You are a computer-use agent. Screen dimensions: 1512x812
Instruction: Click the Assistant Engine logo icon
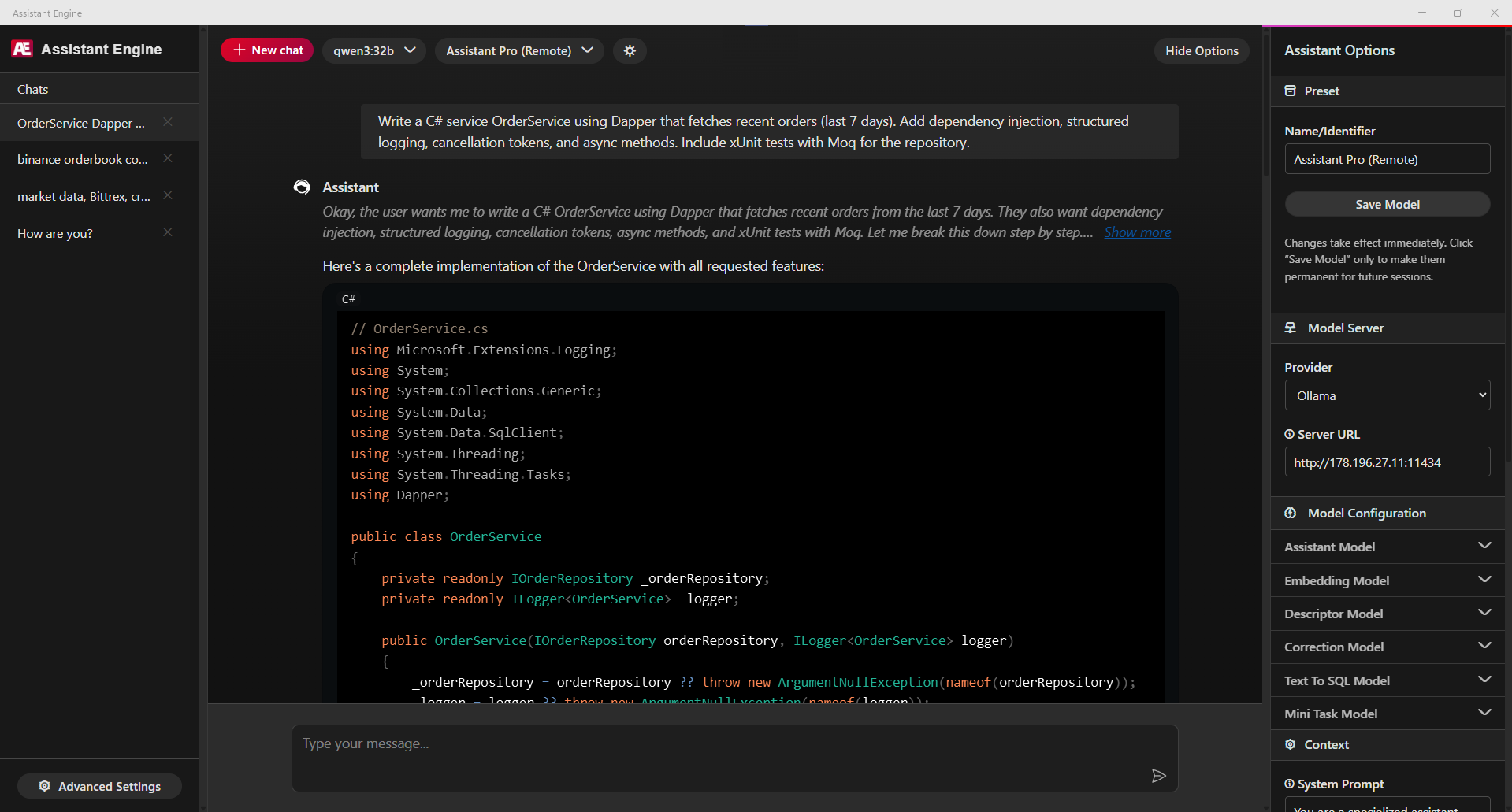[22, 49]
